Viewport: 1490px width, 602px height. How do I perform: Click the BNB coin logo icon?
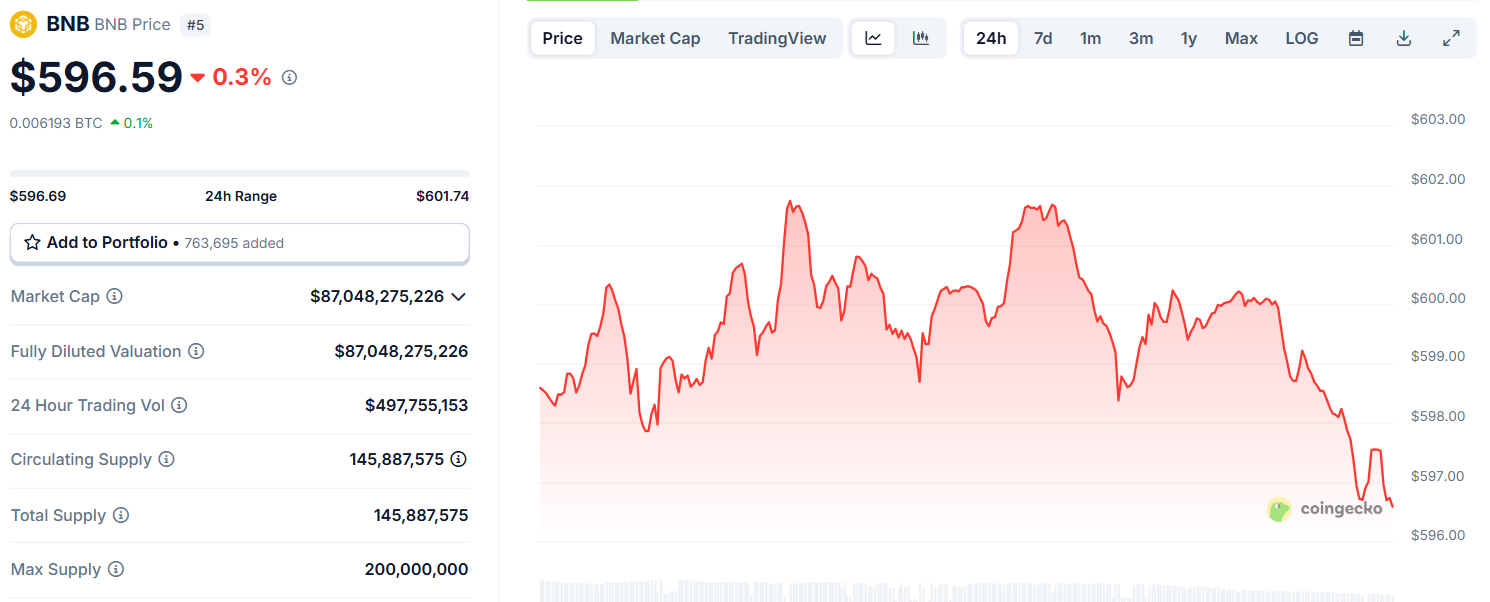pyautogui.click(x=23, y=24)
